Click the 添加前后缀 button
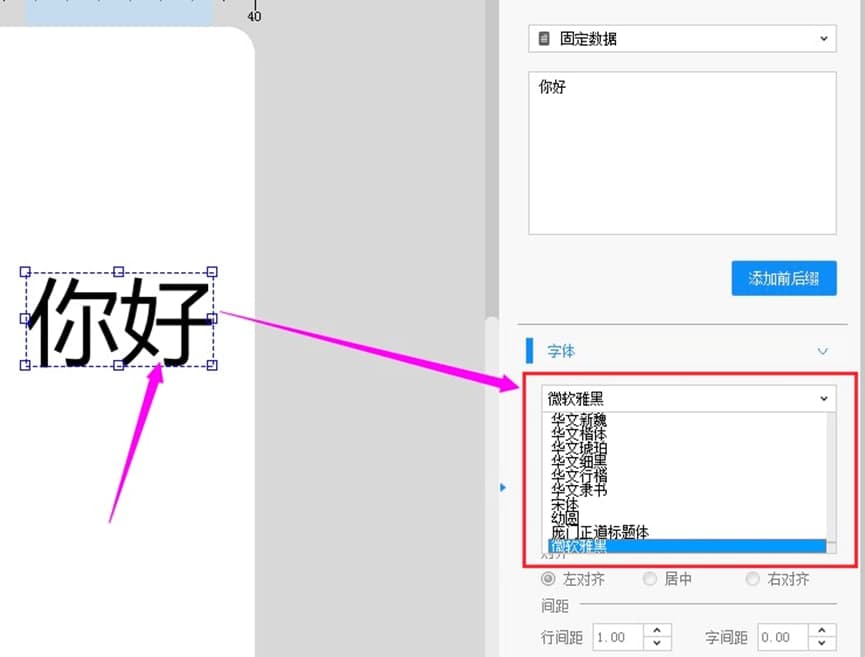 tap(784, 278)
